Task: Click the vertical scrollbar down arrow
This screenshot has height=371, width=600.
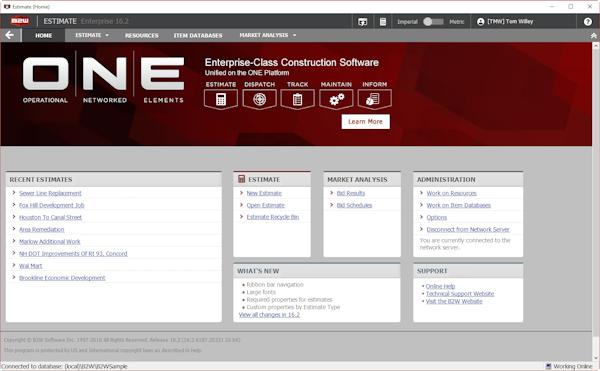Action: 596,358
